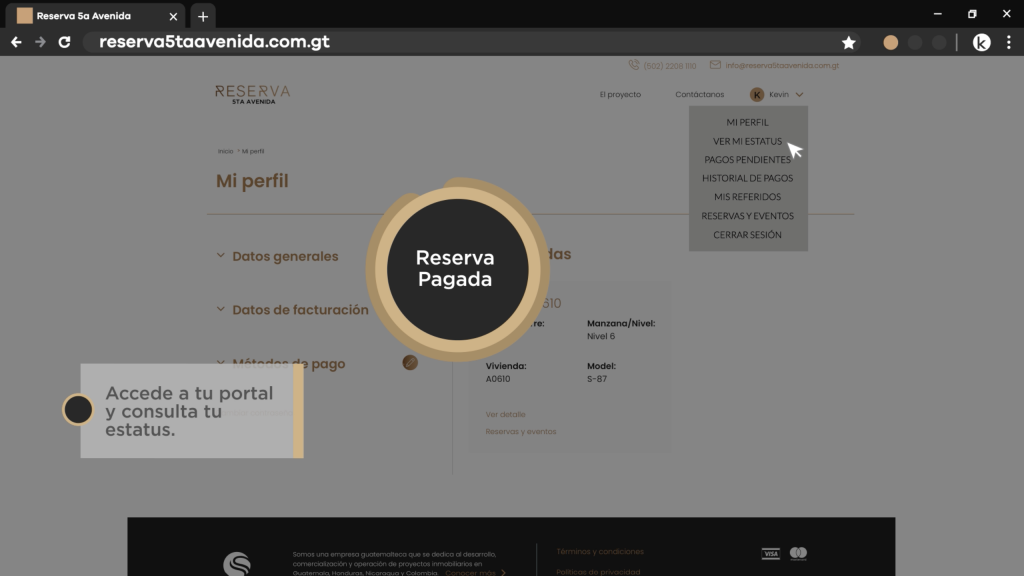The height and width of the screenshot is (576, 1024).
Task: Select MI PERFIL from the menu
Action: (747, 122)
